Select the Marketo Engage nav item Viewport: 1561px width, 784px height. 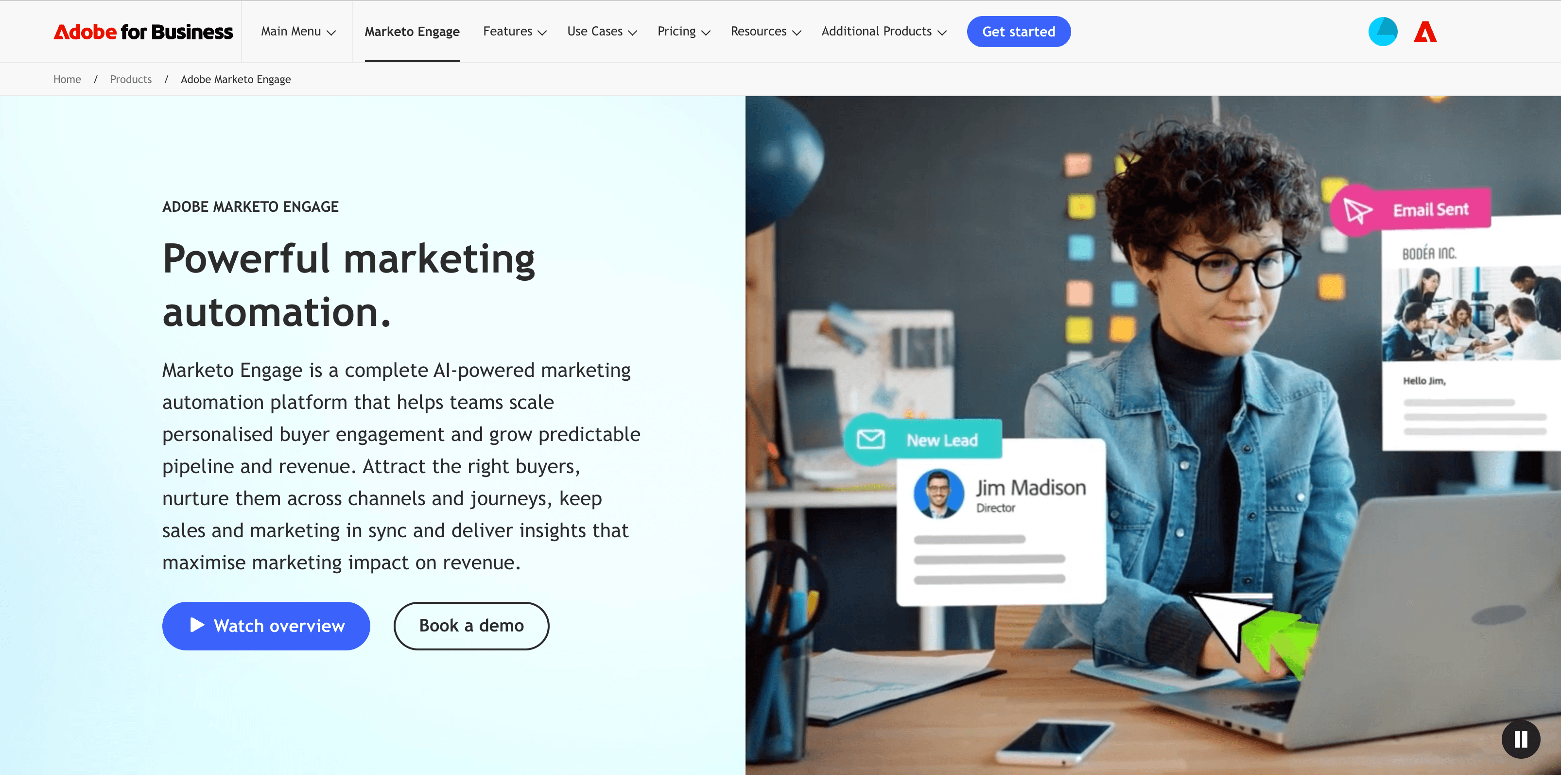pos(412,32)
